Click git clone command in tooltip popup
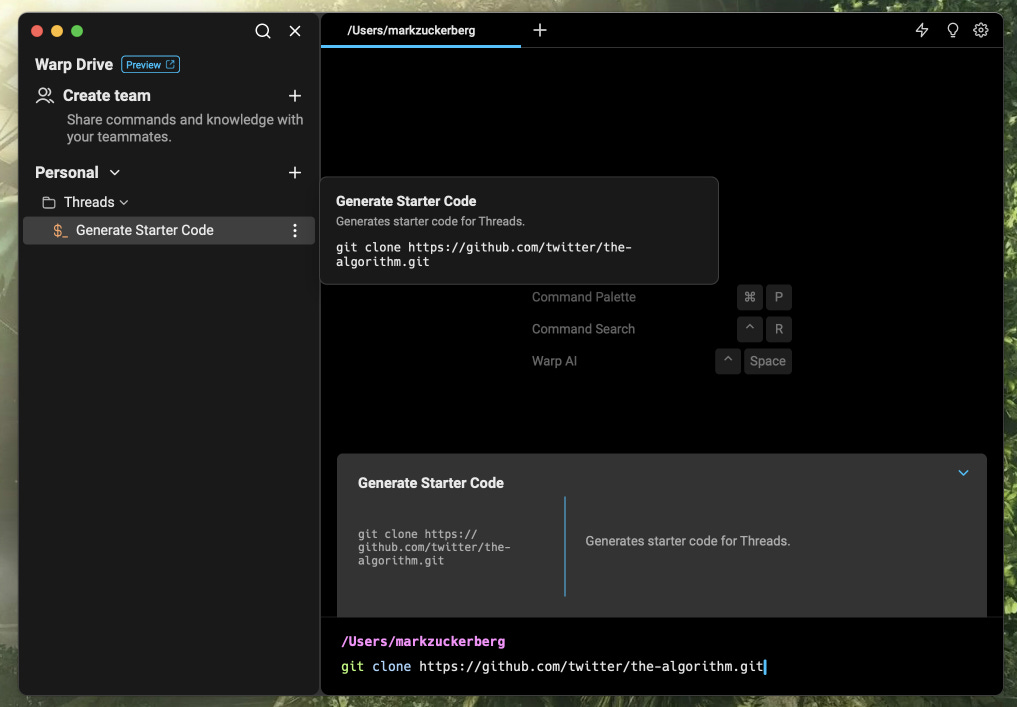Image resolution: width=1017 pixels, height=707 pixels. pos(484,254)
